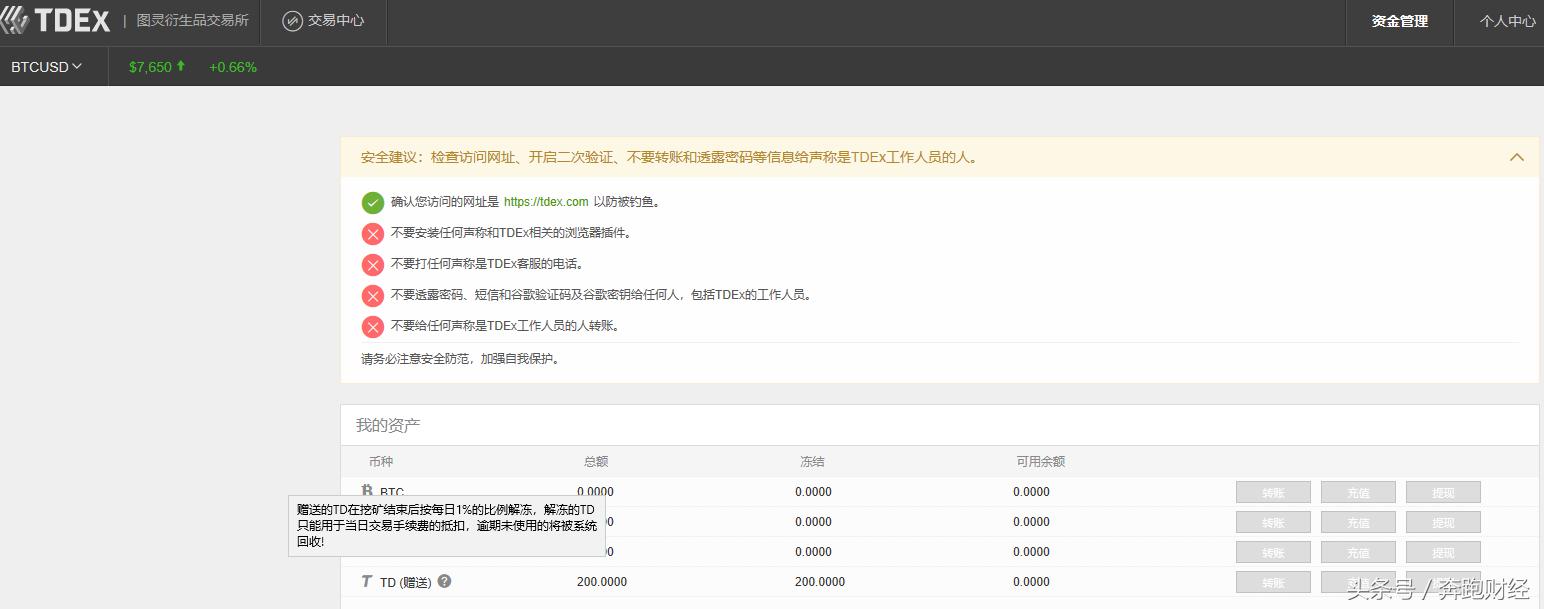Click red X icon beside the password disclosure warning
Screen dimensions: 1544x609
coord(372,295)
